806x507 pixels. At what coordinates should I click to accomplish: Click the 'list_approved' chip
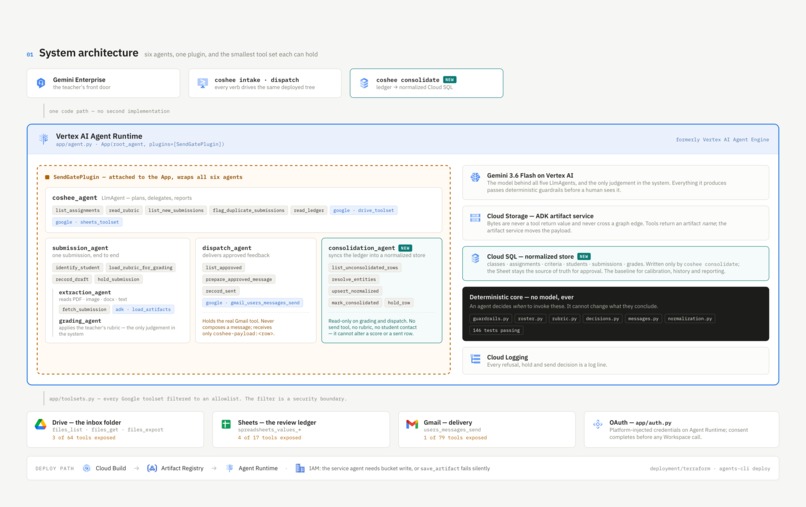click(224, 267)
